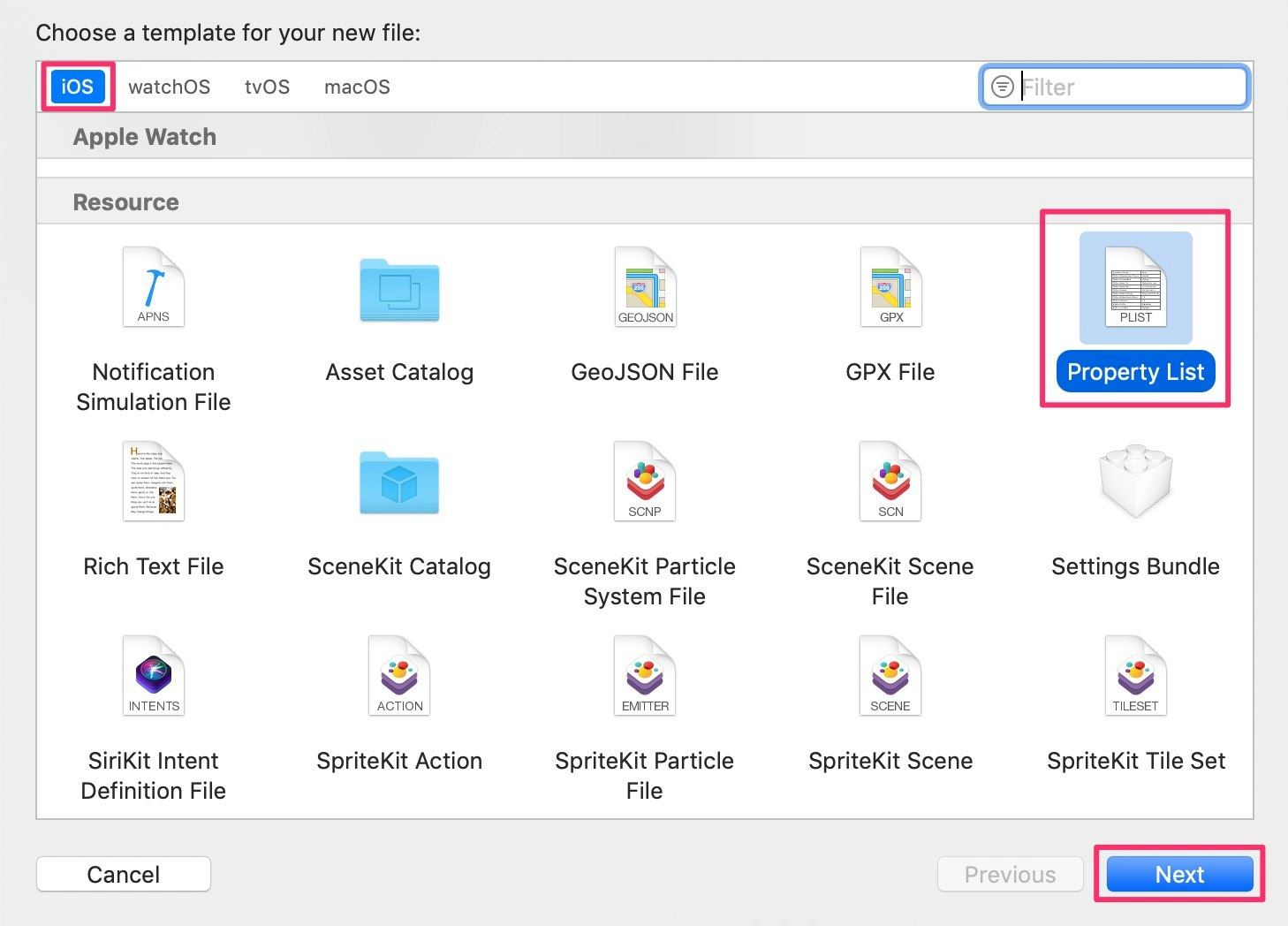
Task: Select the Property List PLIST icon
Action: click(1136, 287)
